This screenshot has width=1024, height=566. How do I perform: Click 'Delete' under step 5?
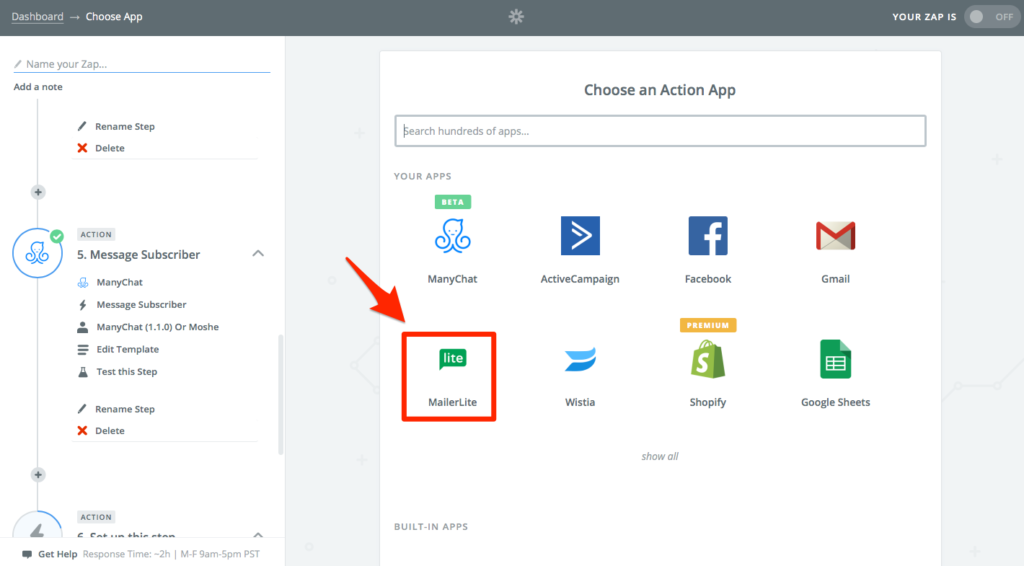point(110,431)
